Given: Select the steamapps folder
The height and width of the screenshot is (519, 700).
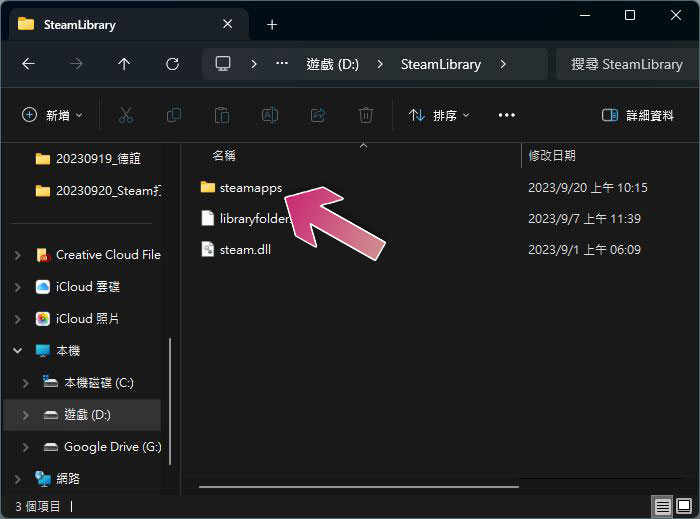Looking at the screenshot, I should (x=241, y=187).
